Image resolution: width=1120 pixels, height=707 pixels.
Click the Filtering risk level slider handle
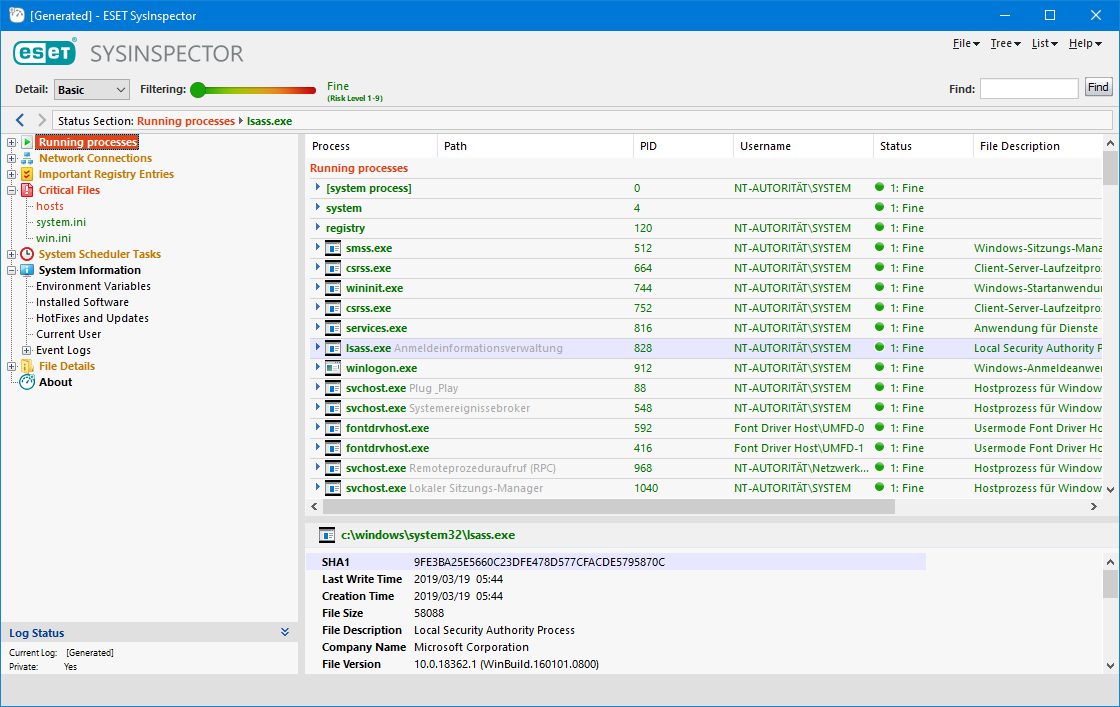click(198, 90)
